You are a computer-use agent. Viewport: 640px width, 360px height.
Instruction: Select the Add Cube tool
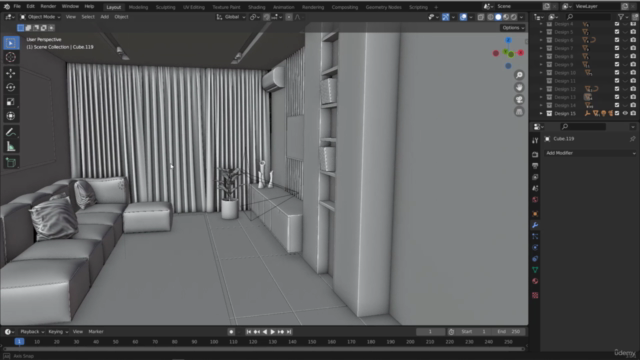tap(11, 163)
